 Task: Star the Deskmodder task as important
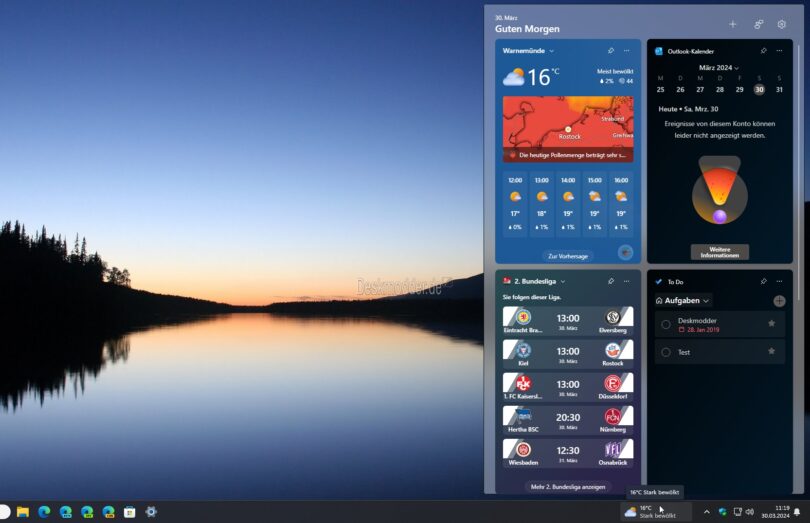(x=771, y=323)
